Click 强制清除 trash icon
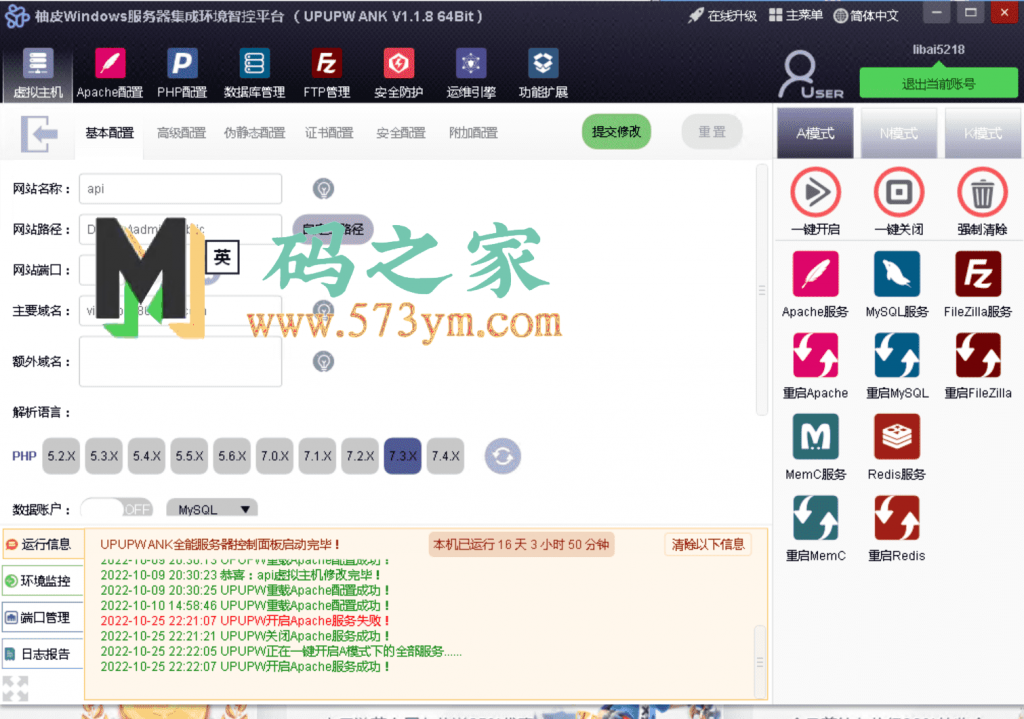 982,193
